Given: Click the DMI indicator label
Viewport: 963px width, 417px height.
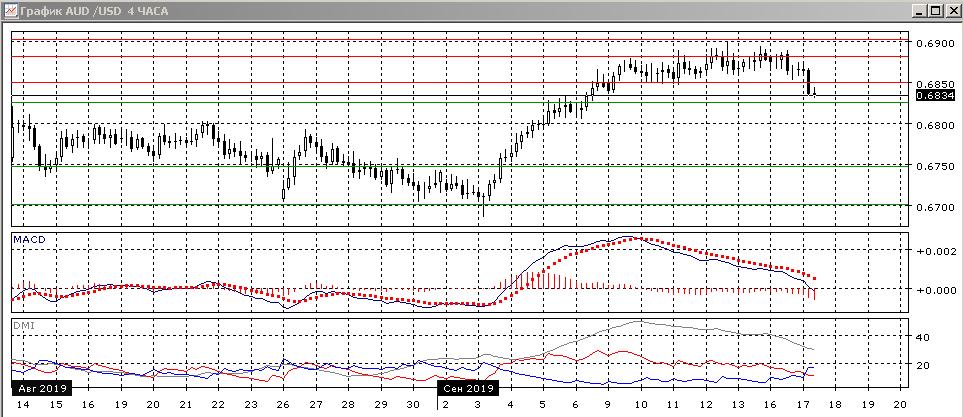Looking at the screenshot, I should pyautogui.click(x=22, y=325).
